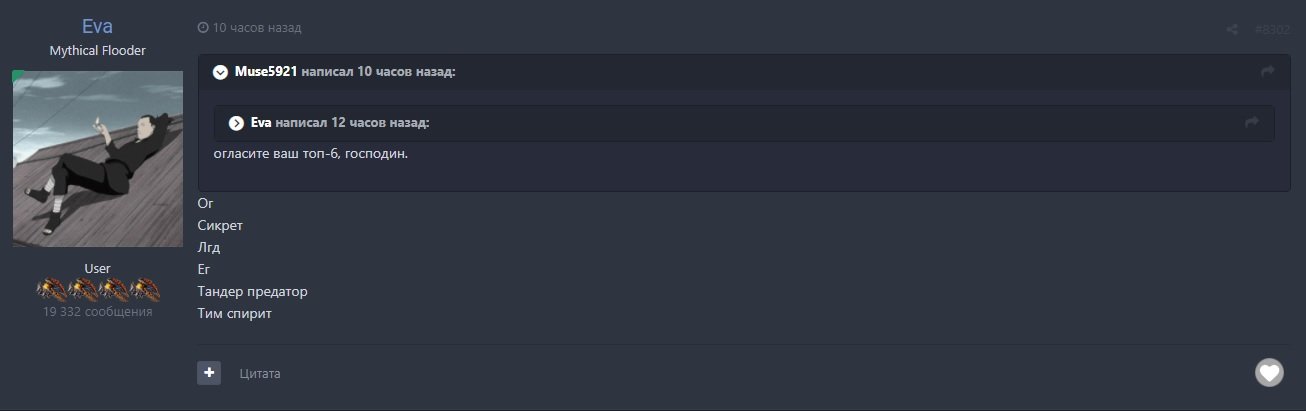Viewport: 1306px width, 411px height.
Task: Click the '10 часов назад' timestamp
Action: click(x=256, y=28)
